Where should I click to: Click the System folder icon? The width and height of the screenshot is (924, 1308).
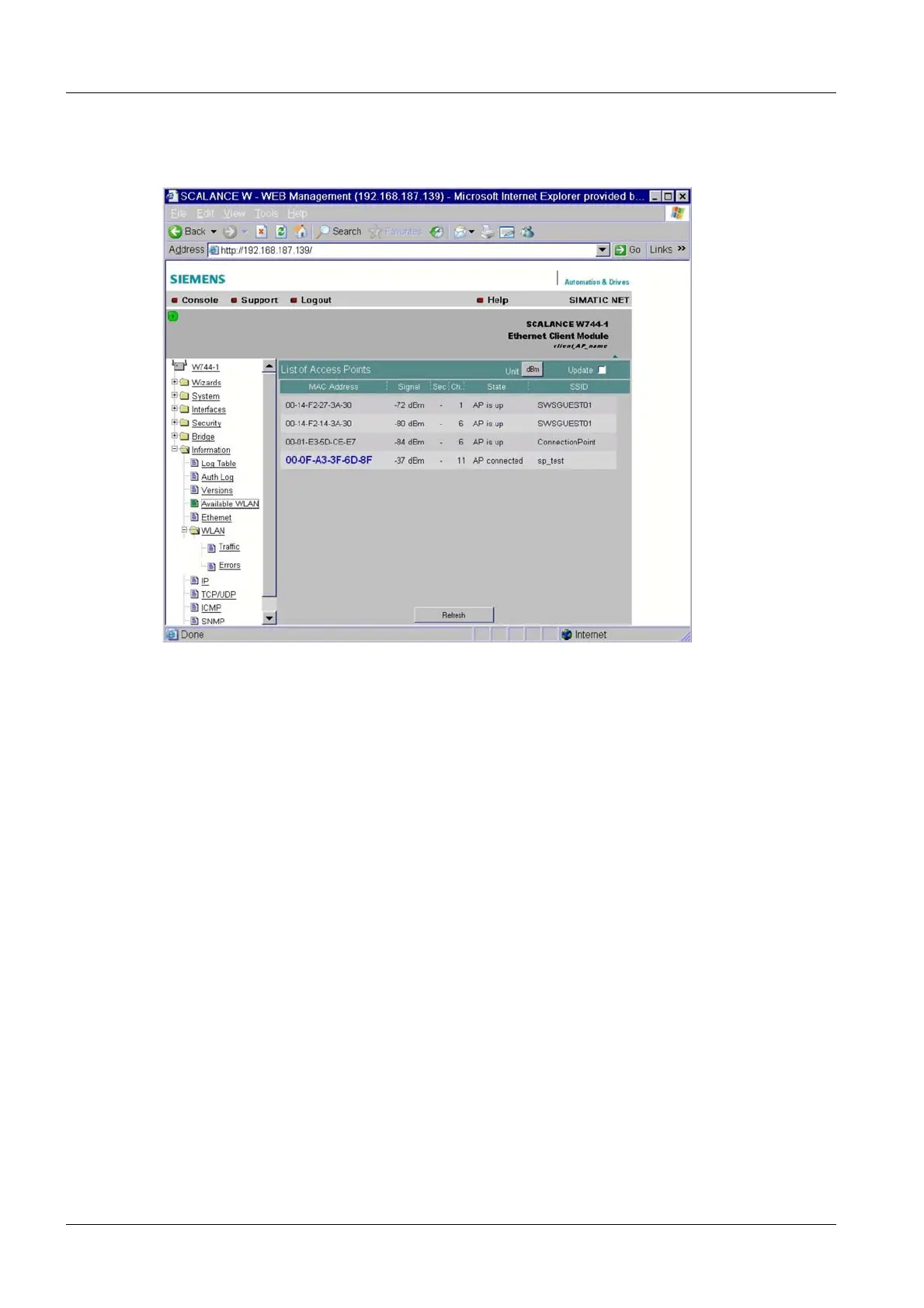tap(185, 396)
